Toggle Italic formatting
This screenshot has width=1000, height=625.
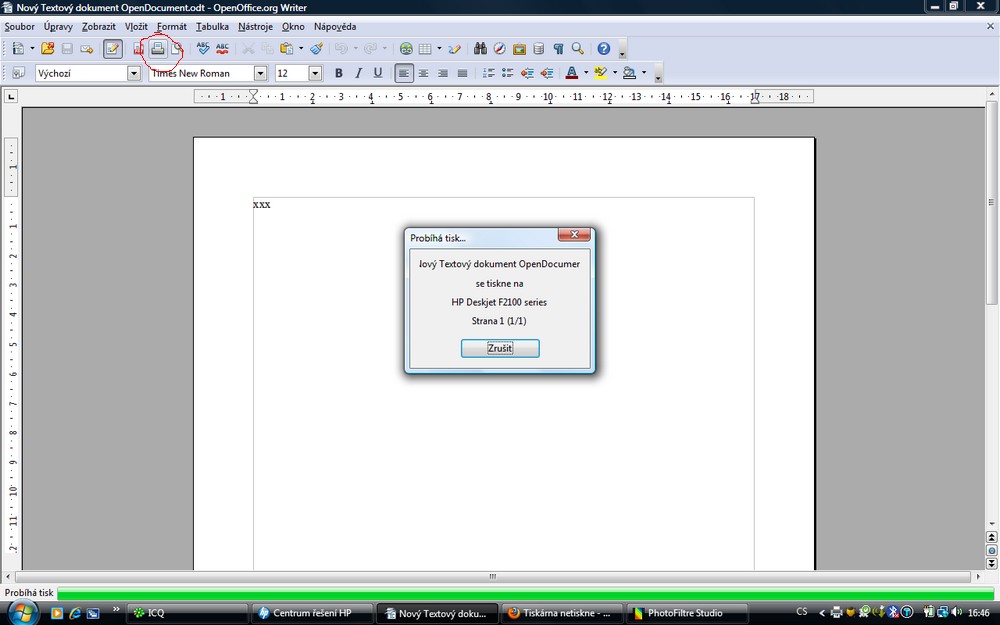tap(358, 73)
